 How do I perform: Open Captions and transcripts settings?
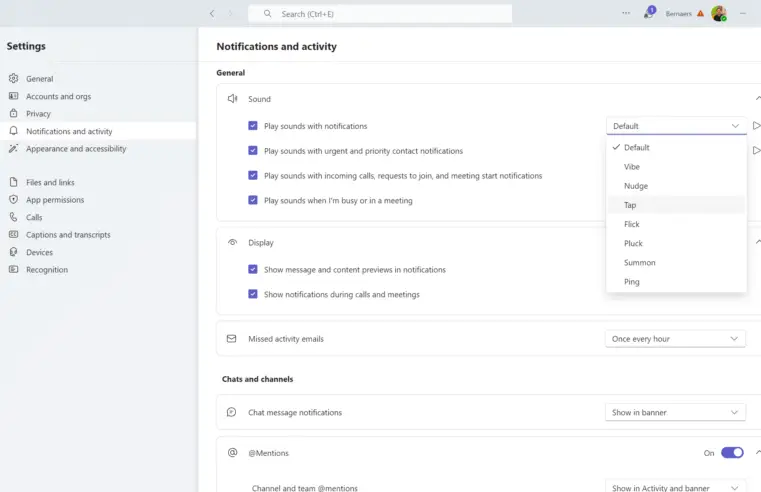(x=98, y=235)
